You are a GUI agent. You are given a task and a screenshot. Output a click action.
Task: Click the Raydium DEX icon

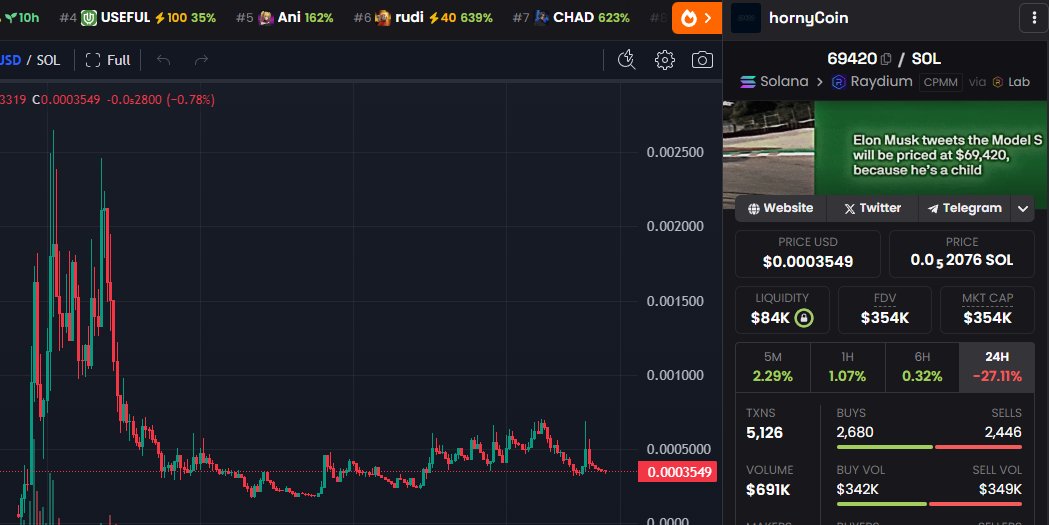[x=838, y=82]
